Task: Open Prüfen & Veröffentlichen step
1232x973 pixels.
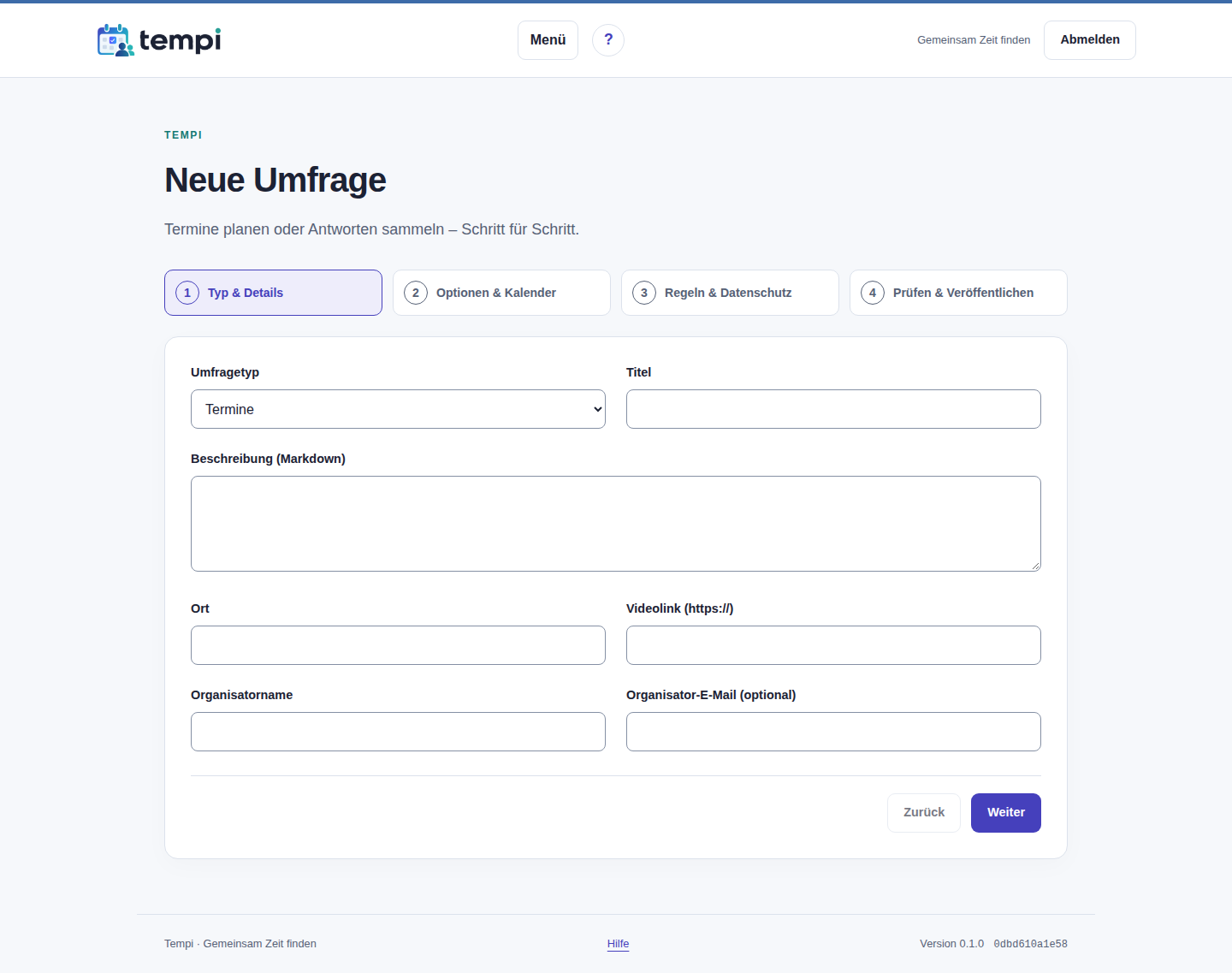Action: (958, 293)
